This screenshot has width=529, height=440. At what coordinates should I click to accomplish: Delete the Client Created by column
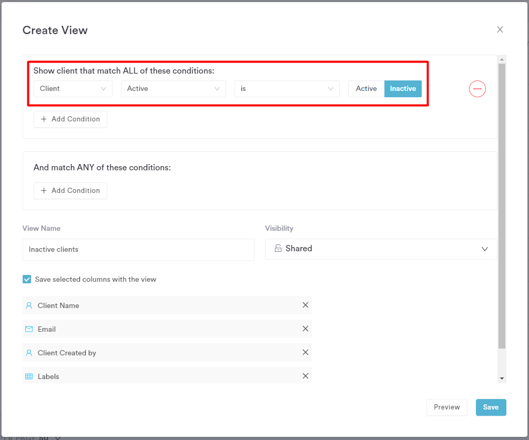point(305,352)
